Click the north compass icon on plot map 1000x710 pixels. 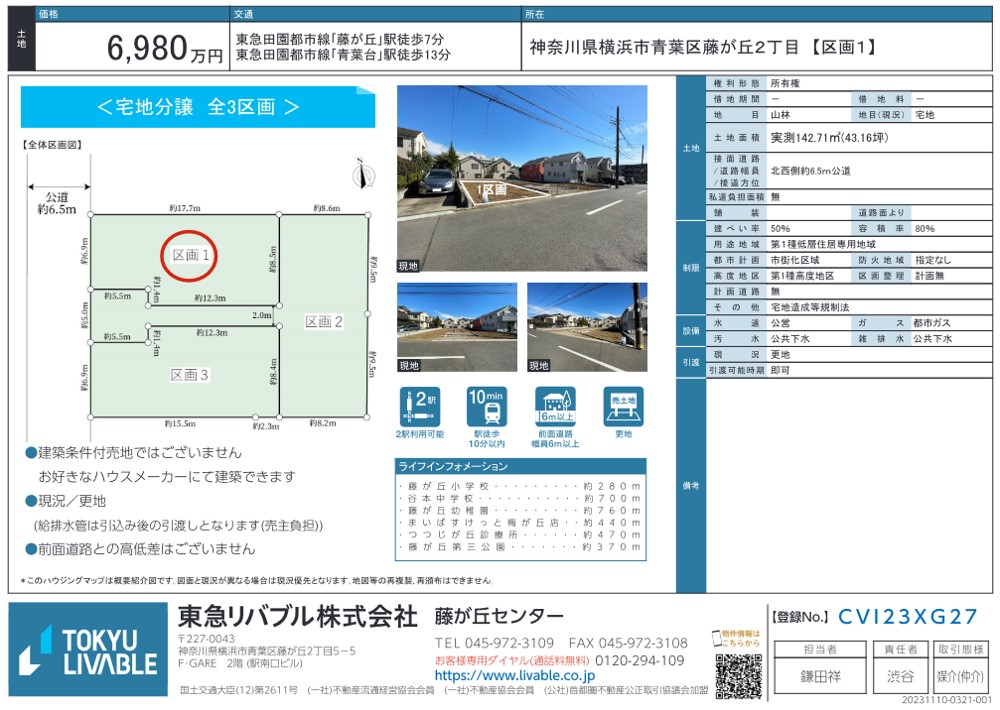[x=363, y=176]
